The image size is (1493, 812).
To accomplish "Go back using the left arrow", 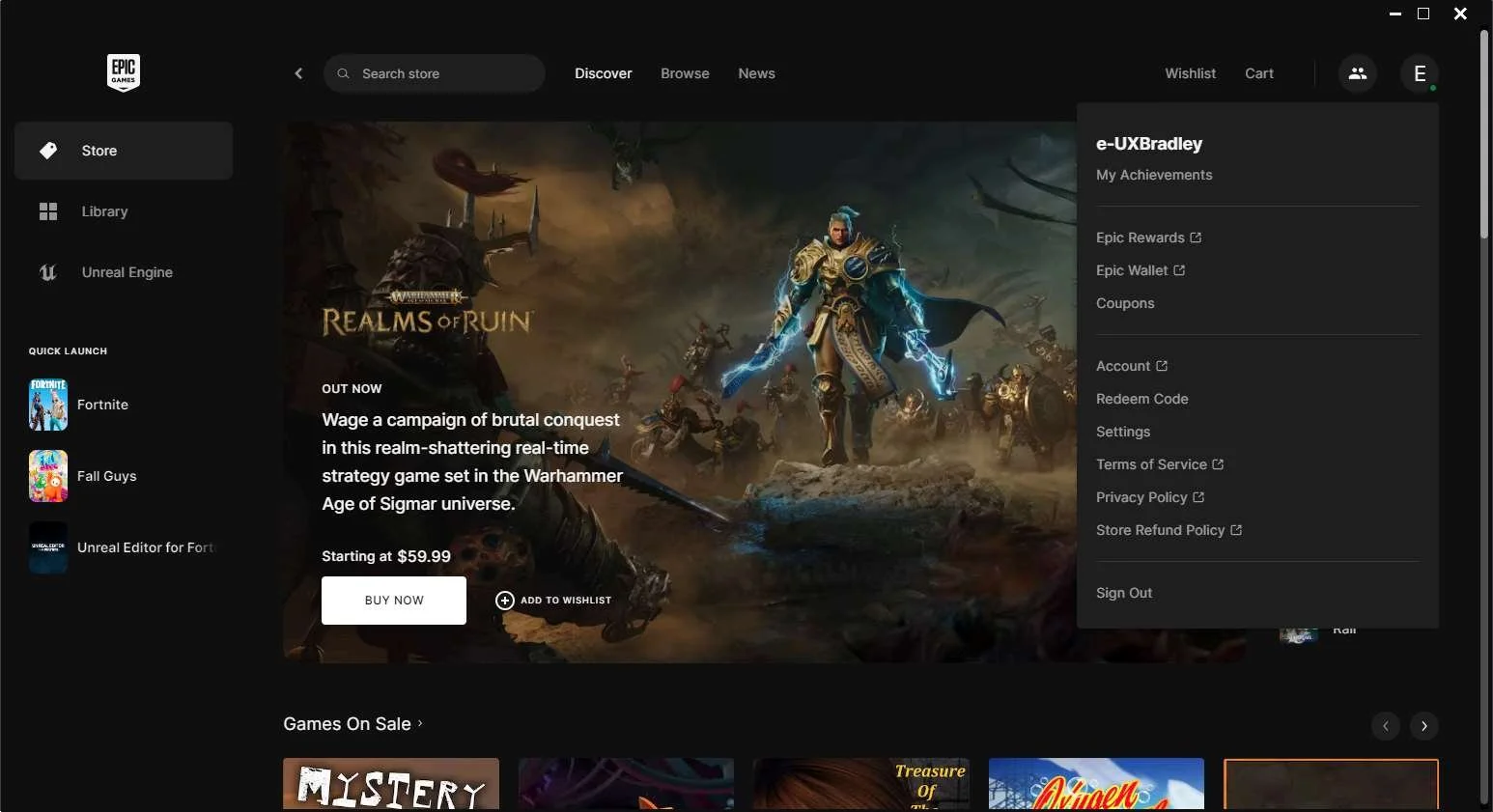I will click(x=298, y=73).
